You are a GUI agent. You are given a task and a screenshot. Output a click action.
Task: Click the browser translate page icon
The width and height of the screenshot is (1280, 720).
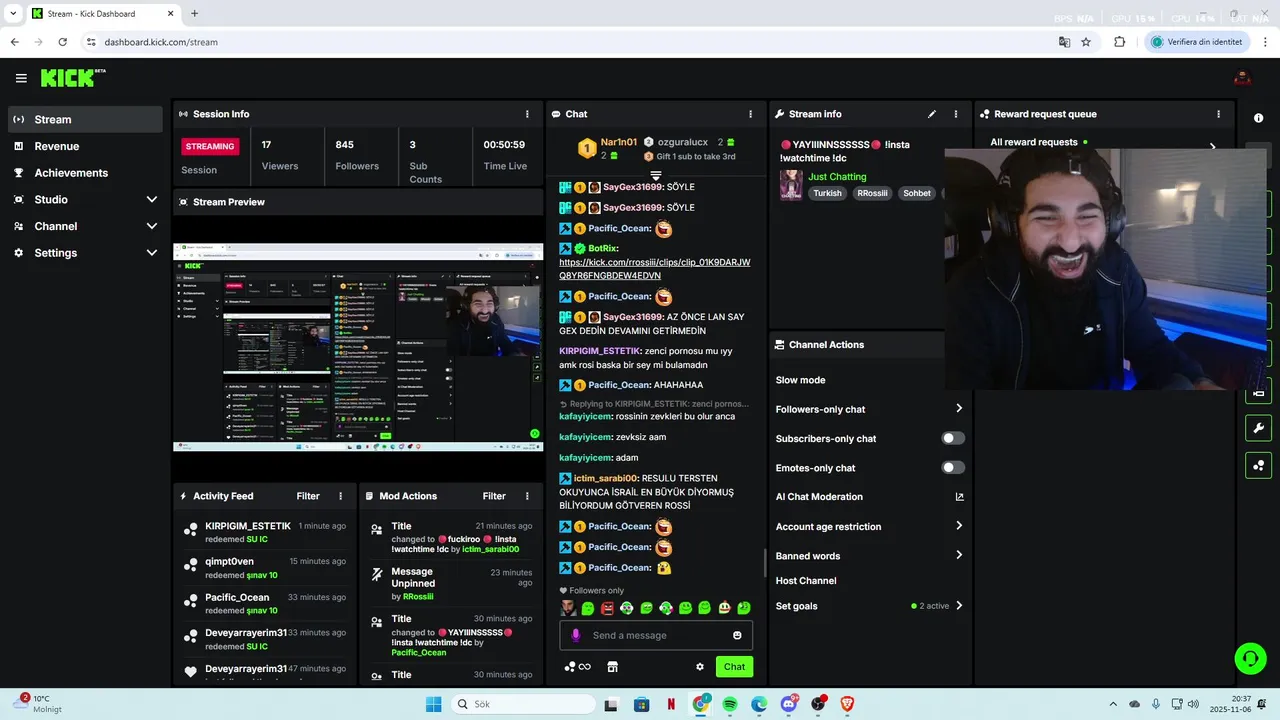[1065, 42]
